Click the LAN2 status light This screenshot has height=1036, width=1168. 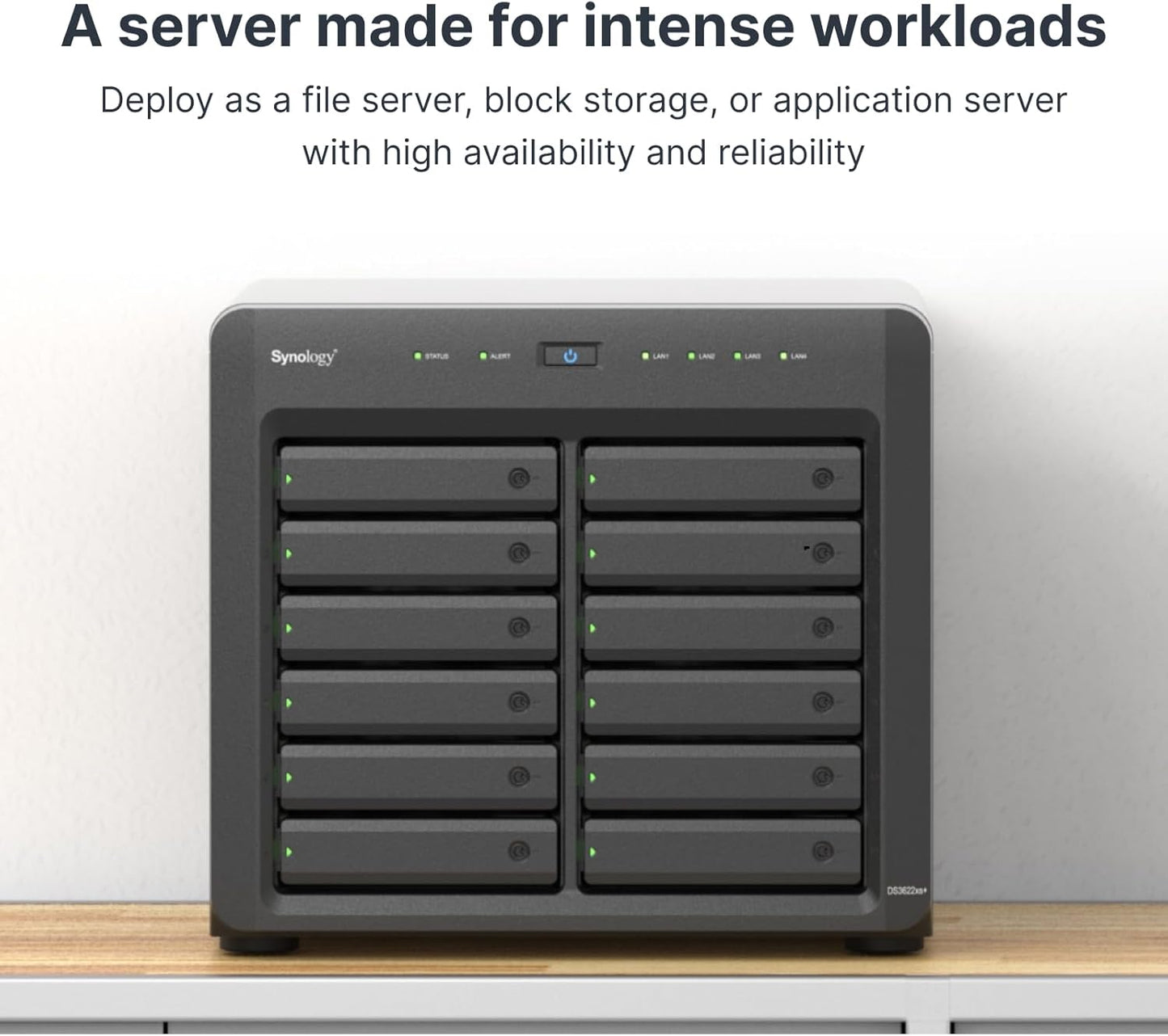point(691,356)
